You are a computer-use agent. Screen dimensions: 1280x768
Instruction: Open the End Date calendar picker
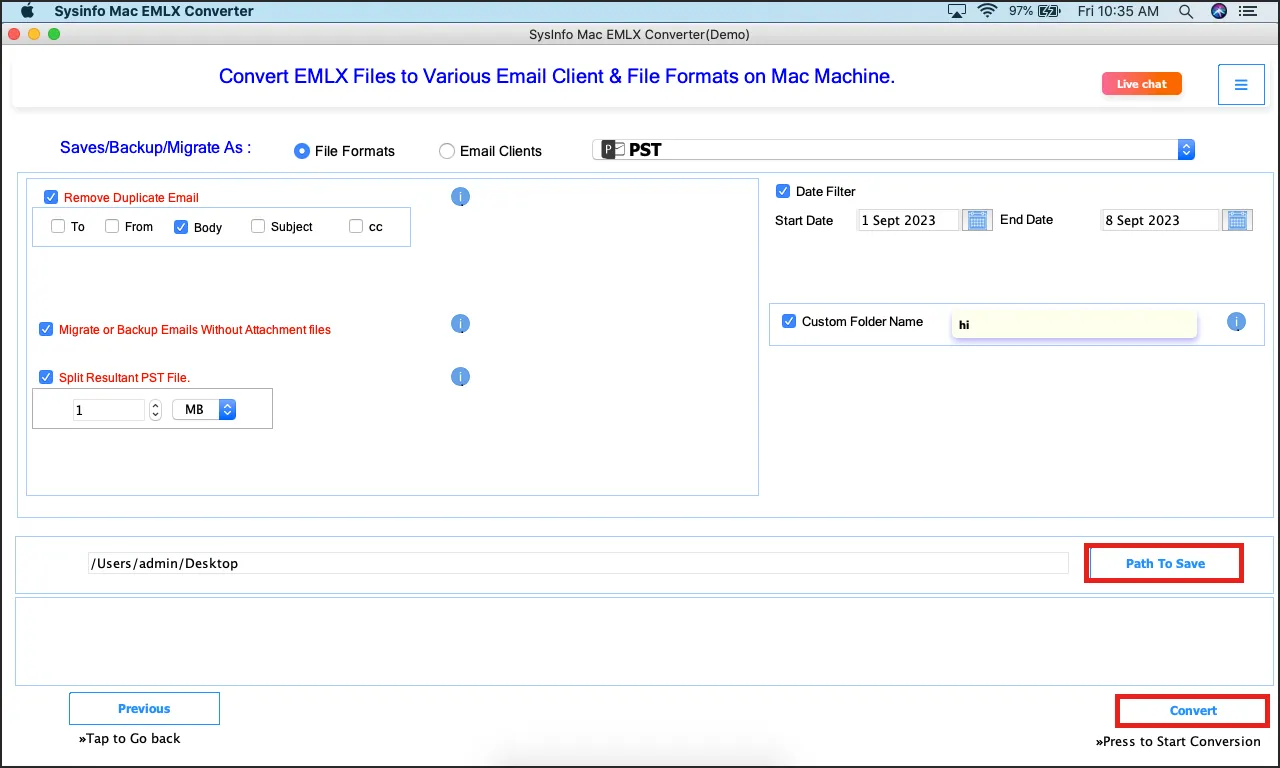coord(1239,220)
